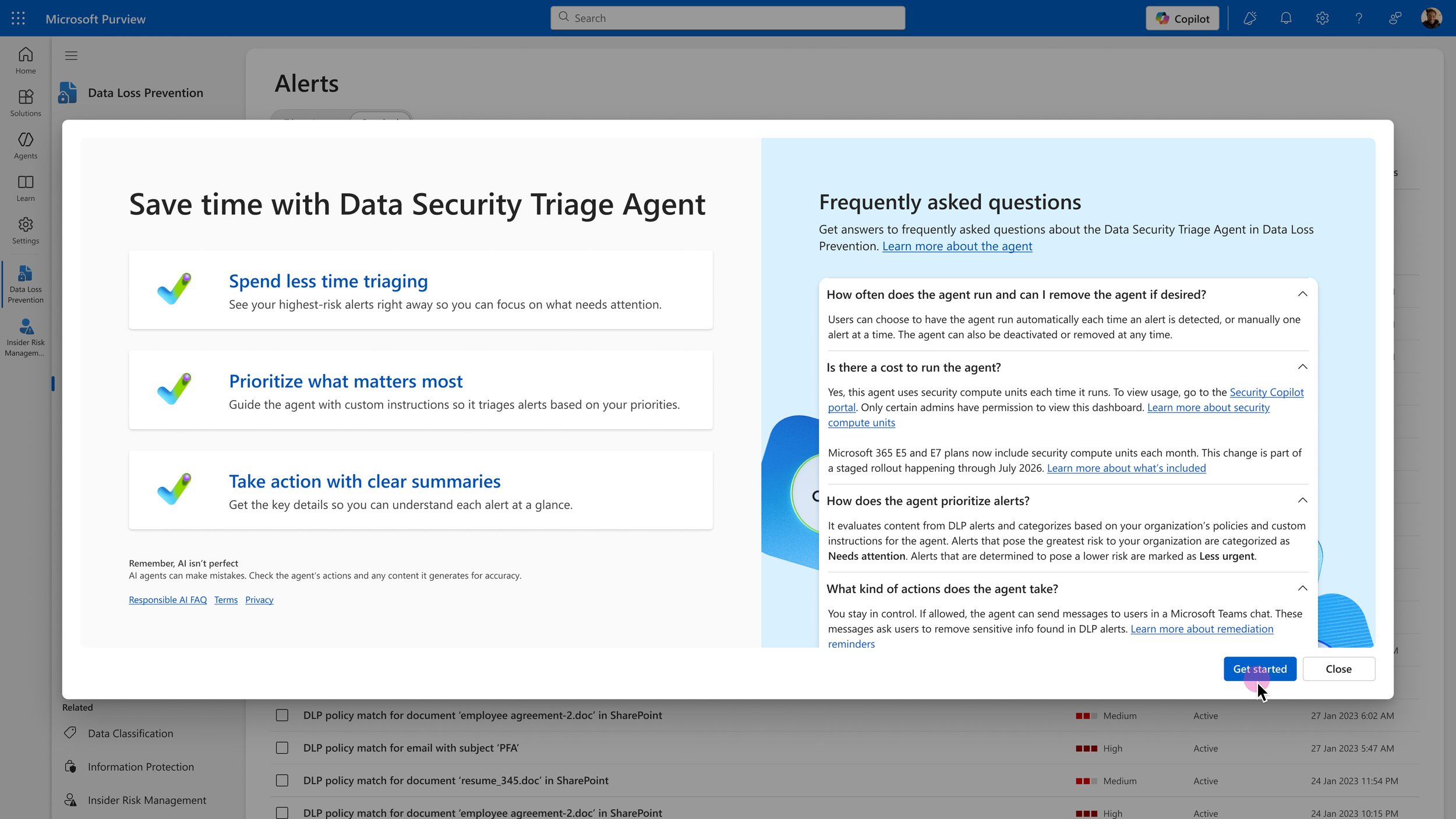This screenshot has width=1456, height=819.
Task: Click the '27 Jan 2023 6:02 AM' date cell
Action: tap(1352, 716)
